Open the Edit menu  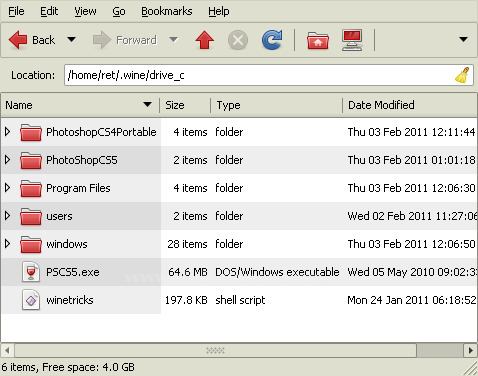[x=49, y=11]
